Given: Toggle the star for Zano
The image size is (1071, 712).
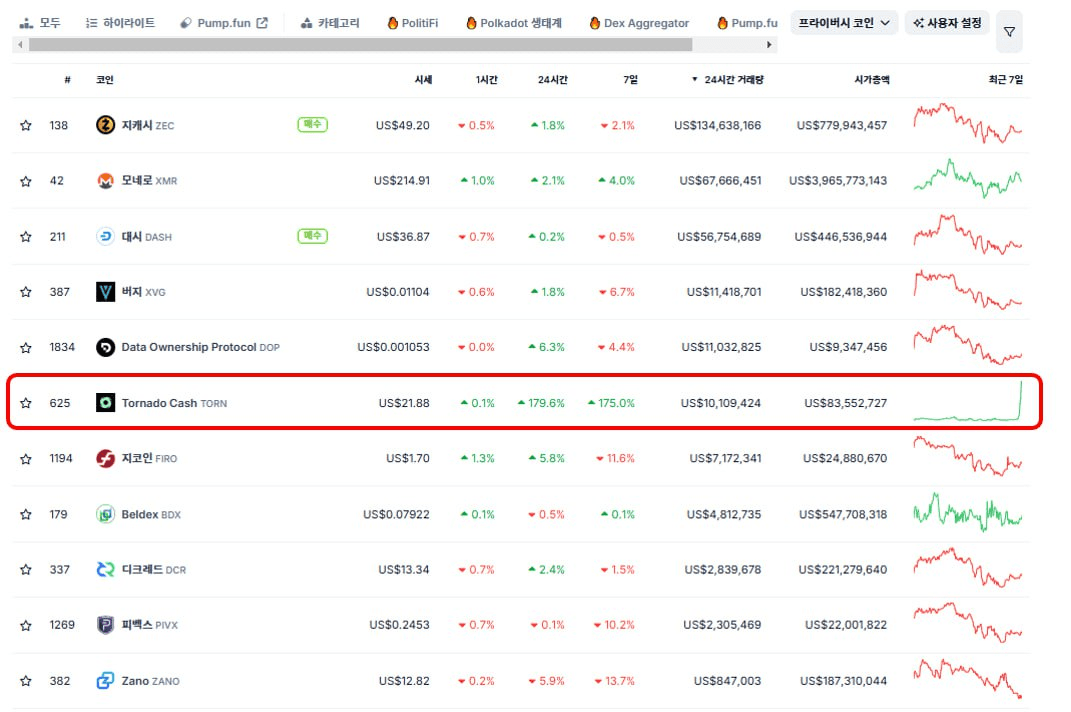Looking at the screenshot, I should coord(26,681).
